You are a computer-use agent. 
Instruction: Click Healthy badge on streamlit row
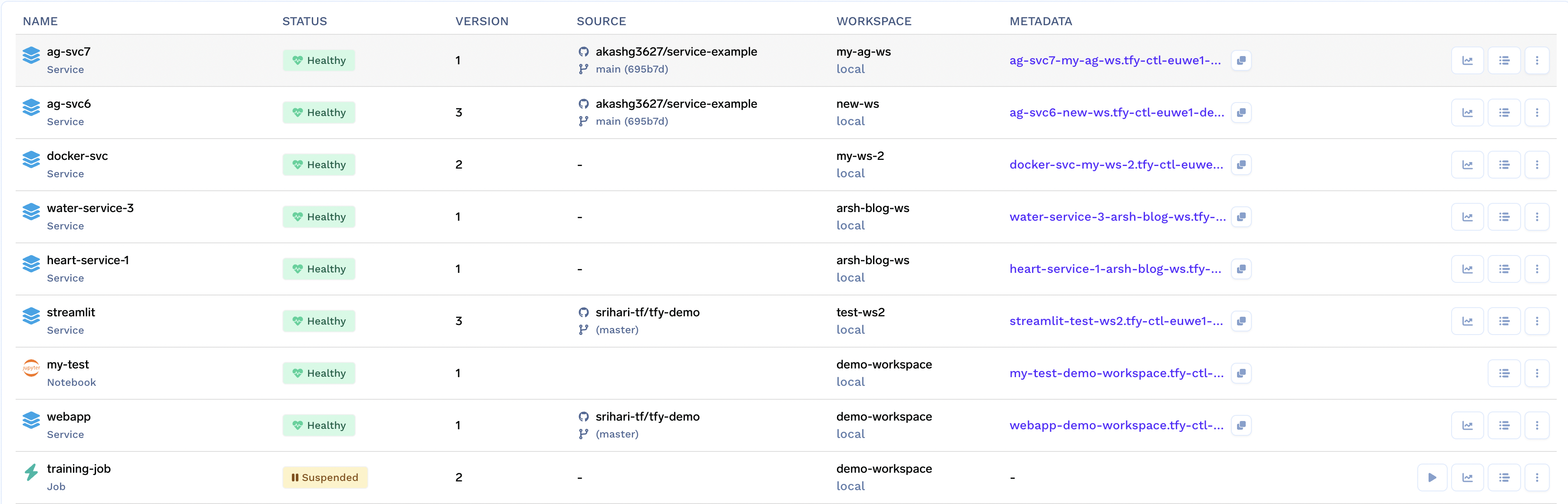[318, 321]
